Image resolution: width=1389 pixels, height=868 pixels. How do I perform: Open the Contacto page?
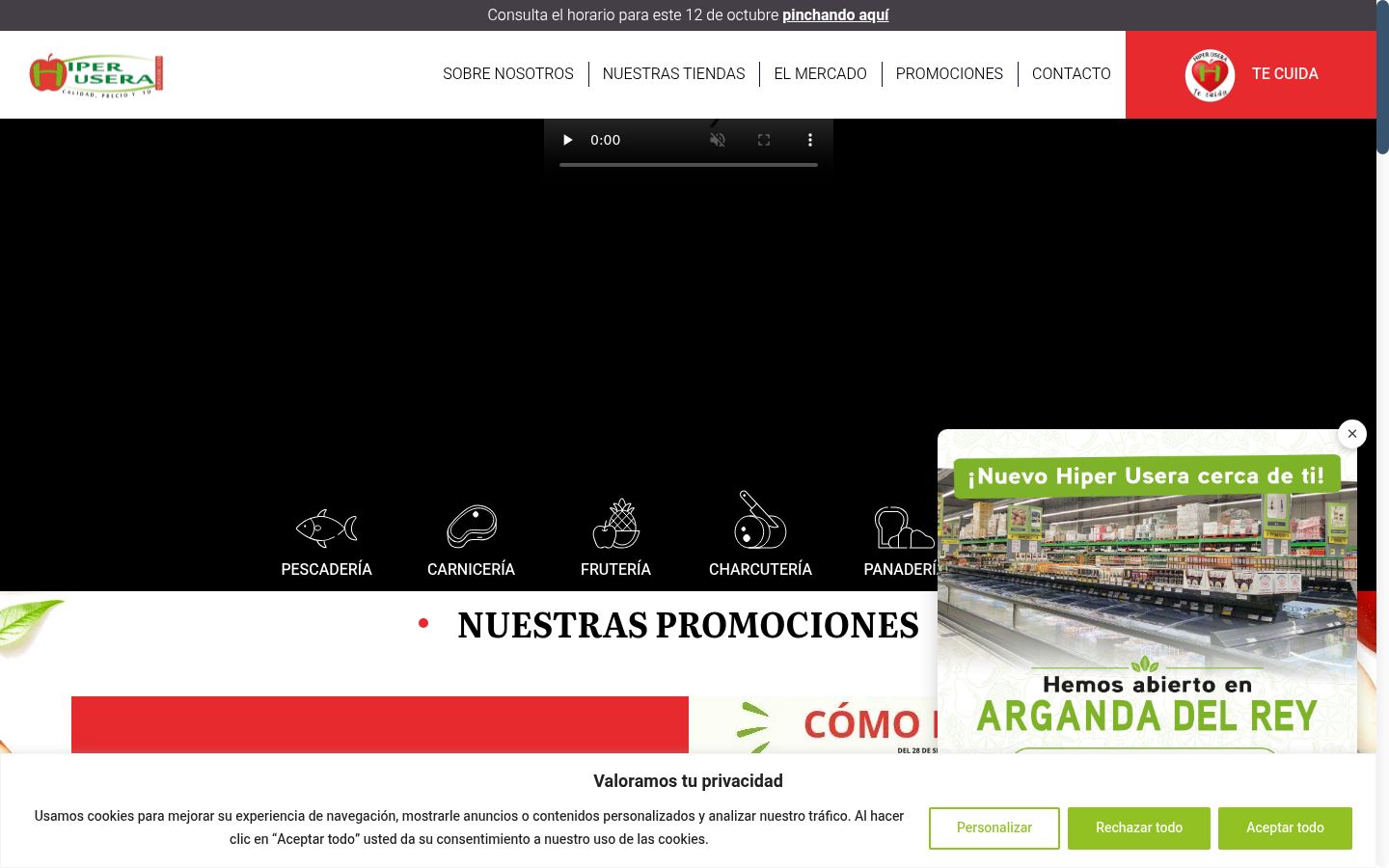point(1072,73)
